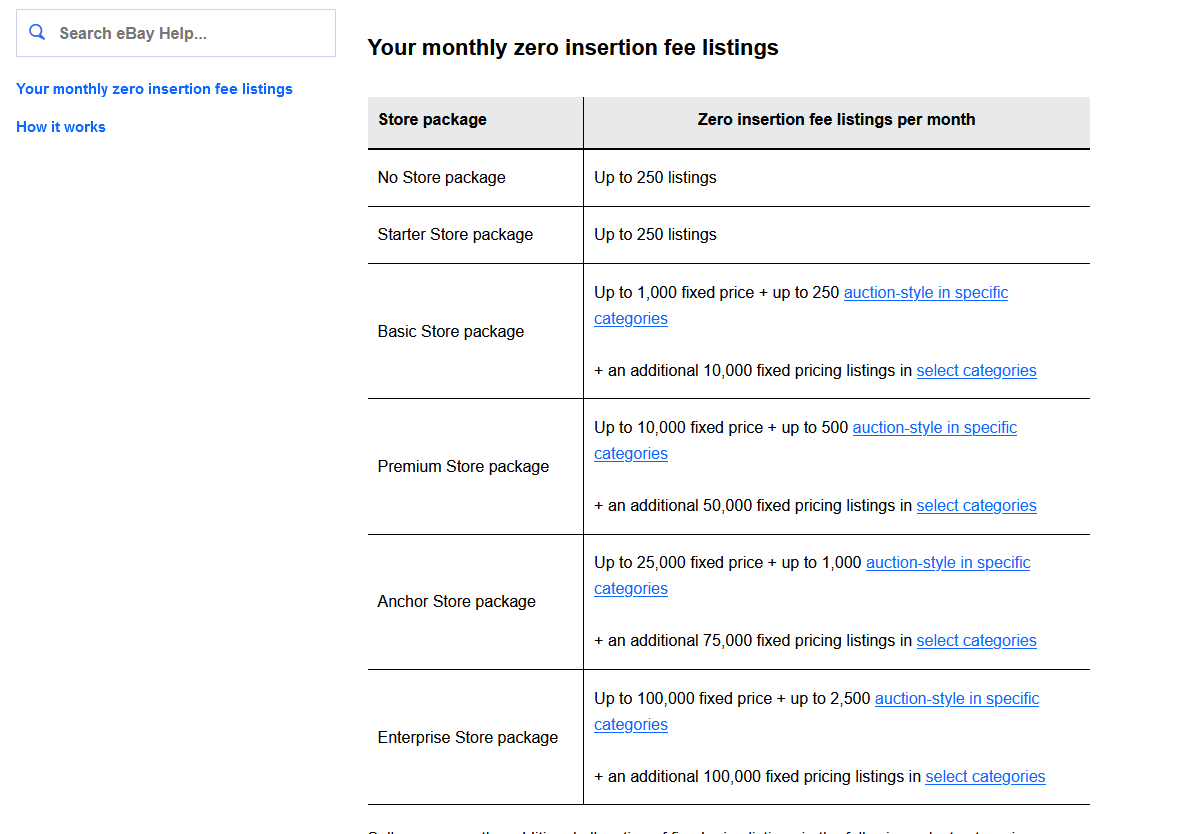Select the 'Enterprise Store package' table cell
This screenshot has width=1192, height=834.
[x=467, y=737]
